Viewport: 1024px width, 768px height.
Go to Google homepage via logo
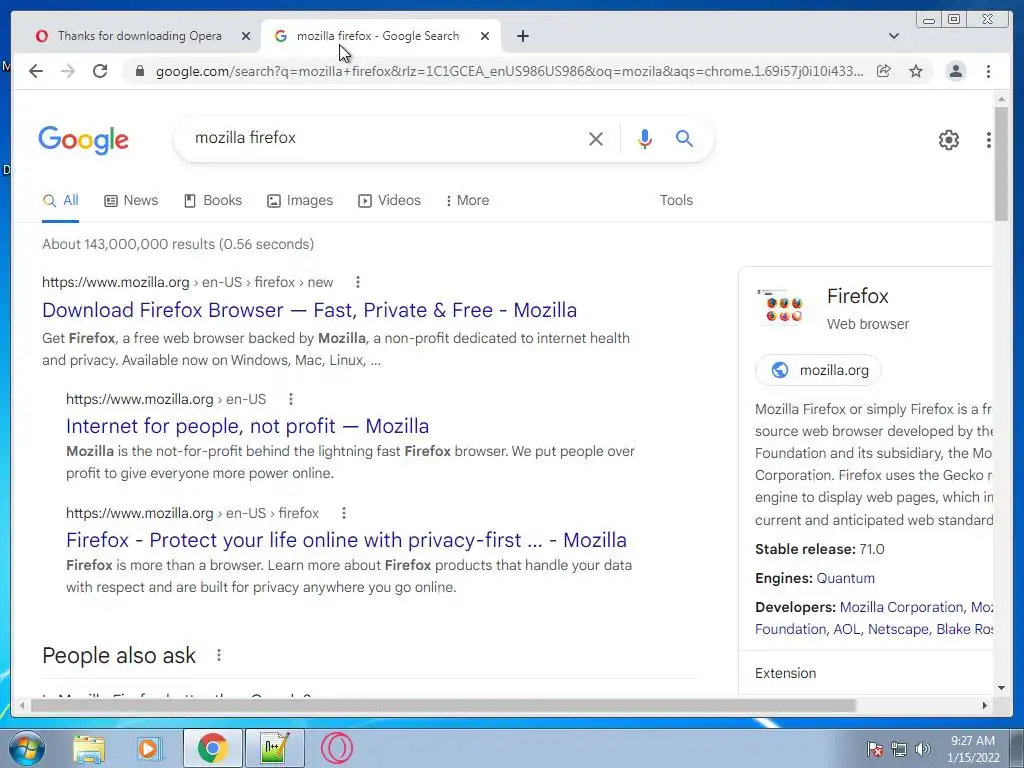click(x=84, y=140)
